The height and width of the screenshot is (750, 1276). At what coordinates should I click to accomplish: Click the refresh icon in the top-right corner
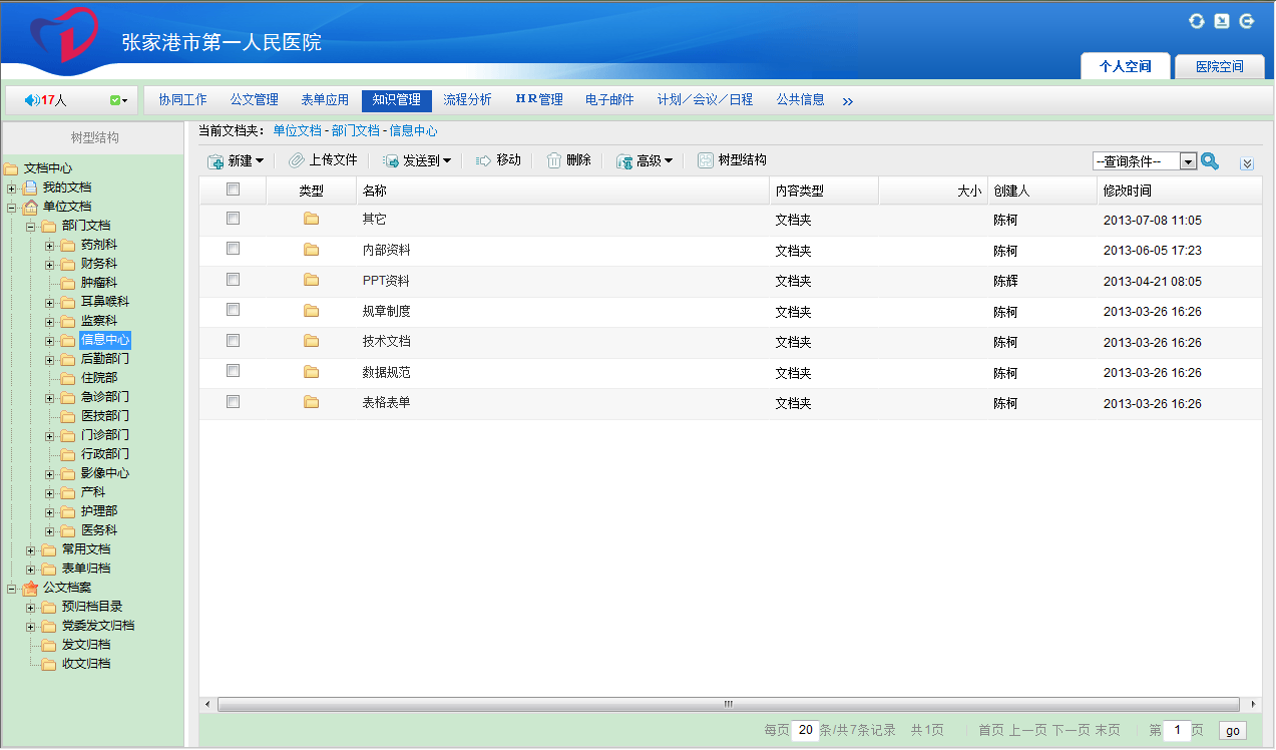1196,20
